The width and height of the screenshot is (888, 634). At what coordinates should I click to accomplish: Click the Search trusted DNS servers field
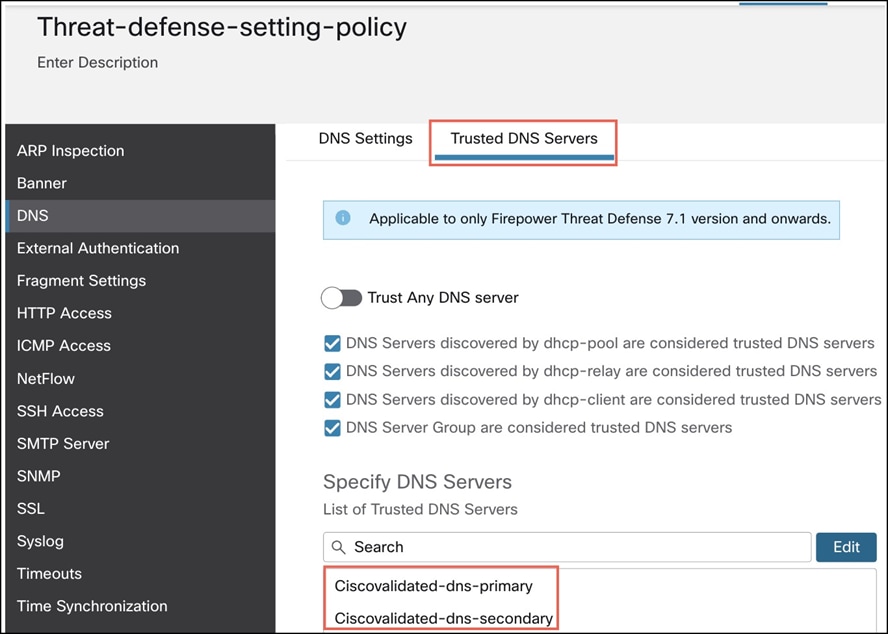click(570, 547)
